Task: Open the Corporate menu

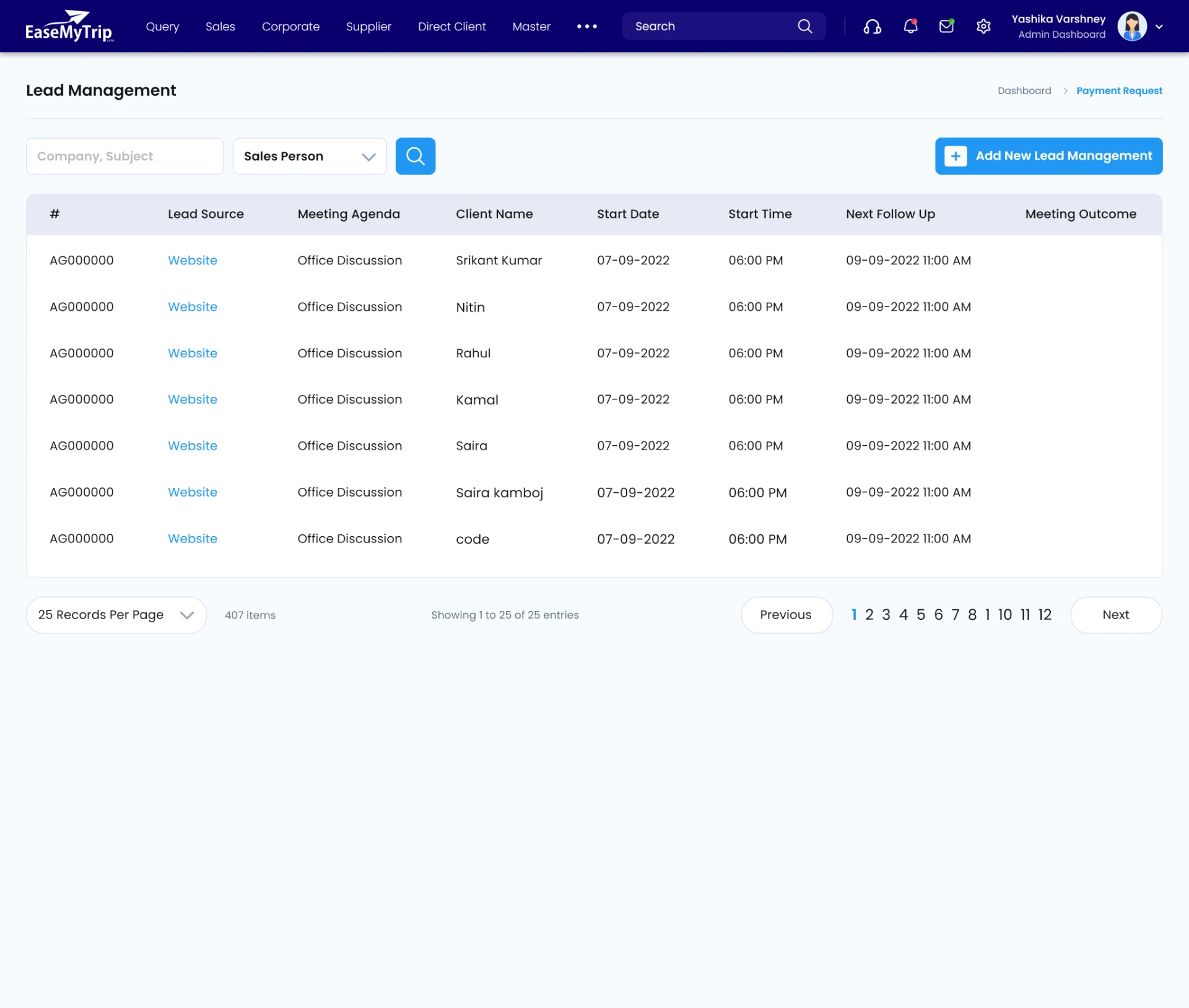Action: pos(290,26)
